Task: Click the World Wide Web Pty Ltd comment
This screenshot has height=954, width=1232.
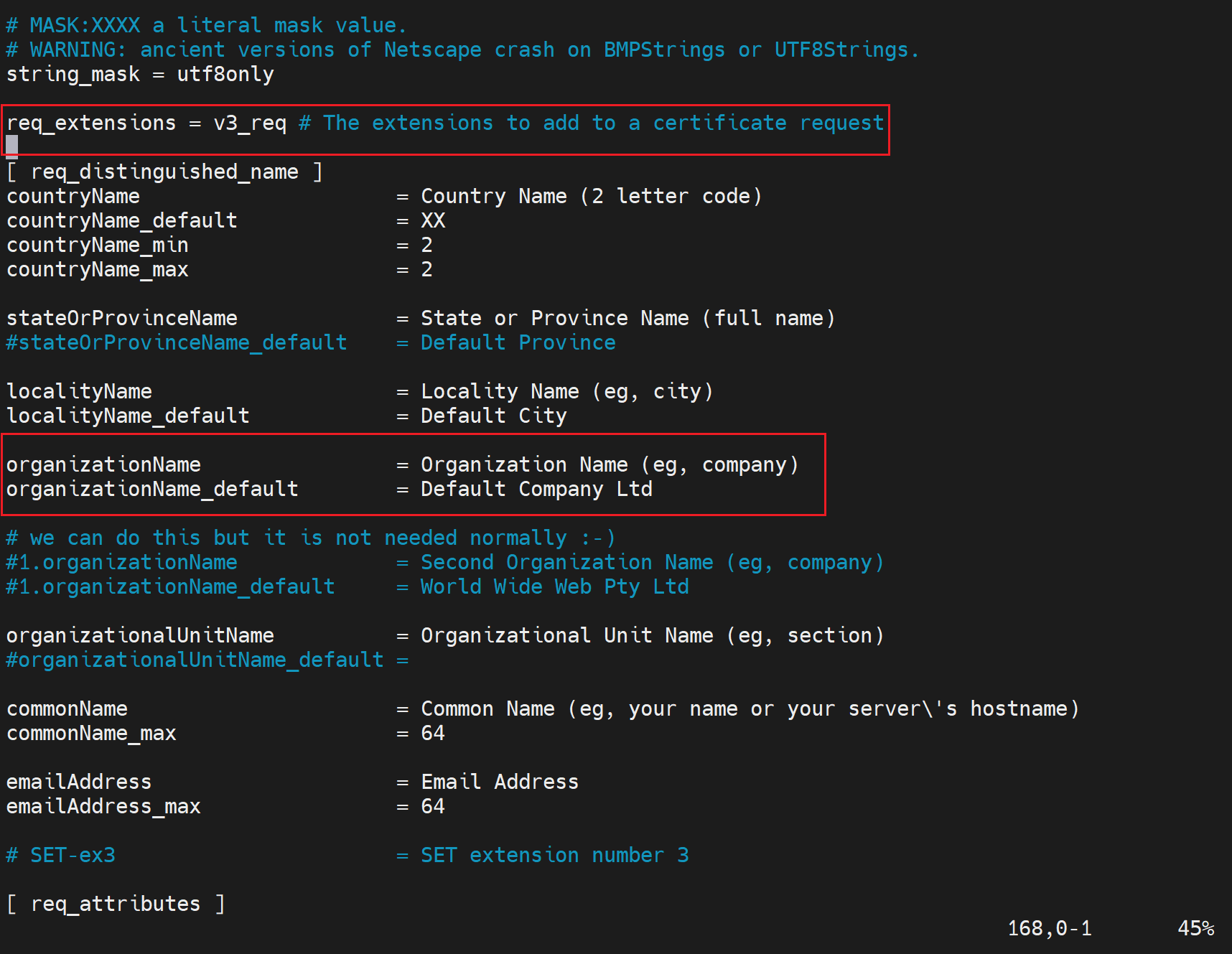Action: pyautogui.click(x=554, y=587)
